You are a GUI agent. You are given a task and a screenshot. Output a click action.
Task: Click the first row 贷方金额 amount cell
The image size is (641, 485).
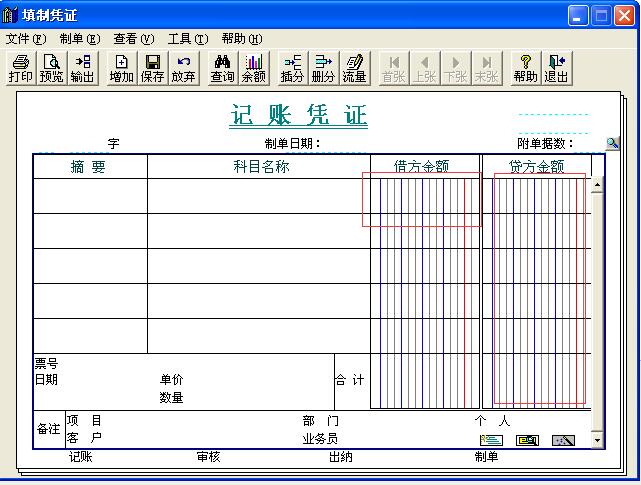[x=537, y=196]
